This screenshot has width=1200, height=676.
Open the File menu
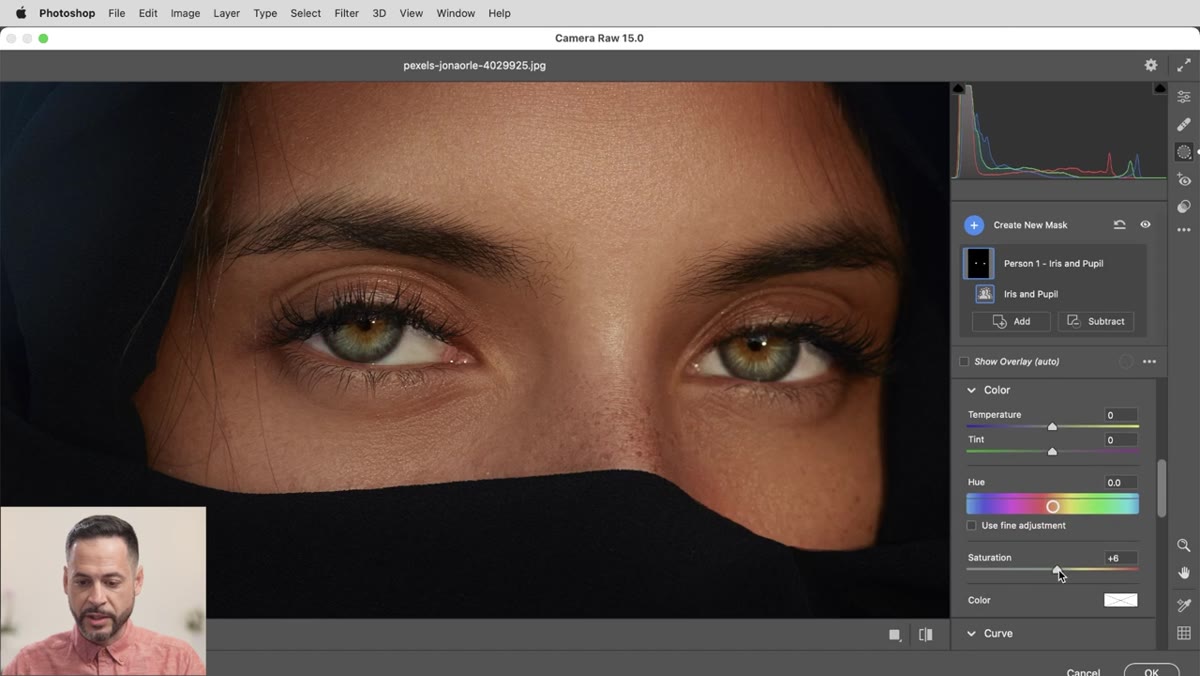click(x=117, y=13)
